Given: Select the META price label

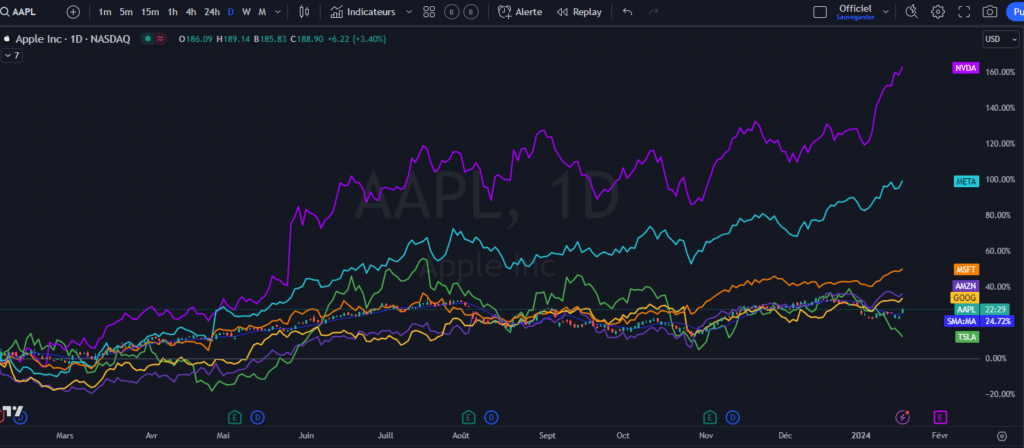Looking at the screenshot, I should [x=966, y=182].
